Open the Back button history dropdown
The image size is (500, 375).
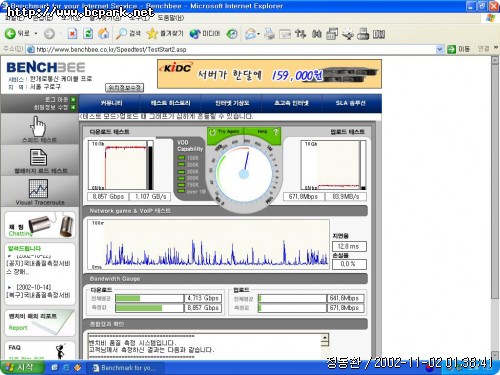point(36,34)
